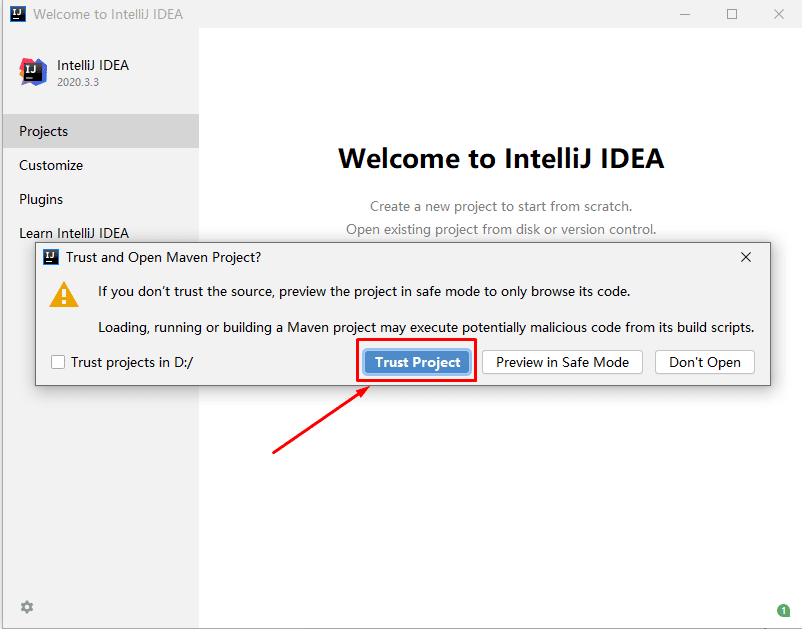Click 'Create a new project to start from scratch.' text

501,206
